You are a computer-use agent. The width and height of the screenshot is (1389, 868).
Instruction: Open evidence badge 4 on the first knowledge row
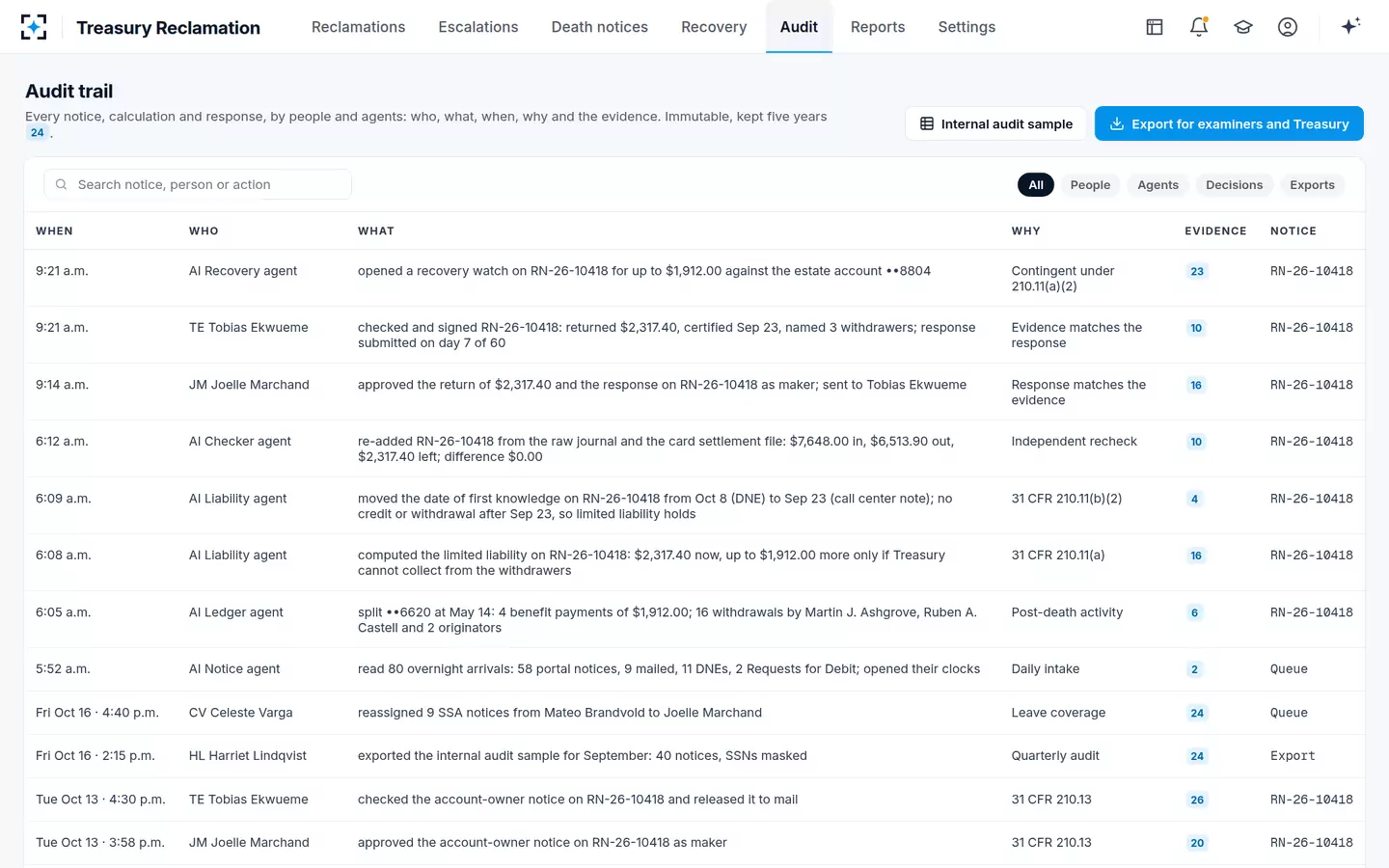[1194, 500]
